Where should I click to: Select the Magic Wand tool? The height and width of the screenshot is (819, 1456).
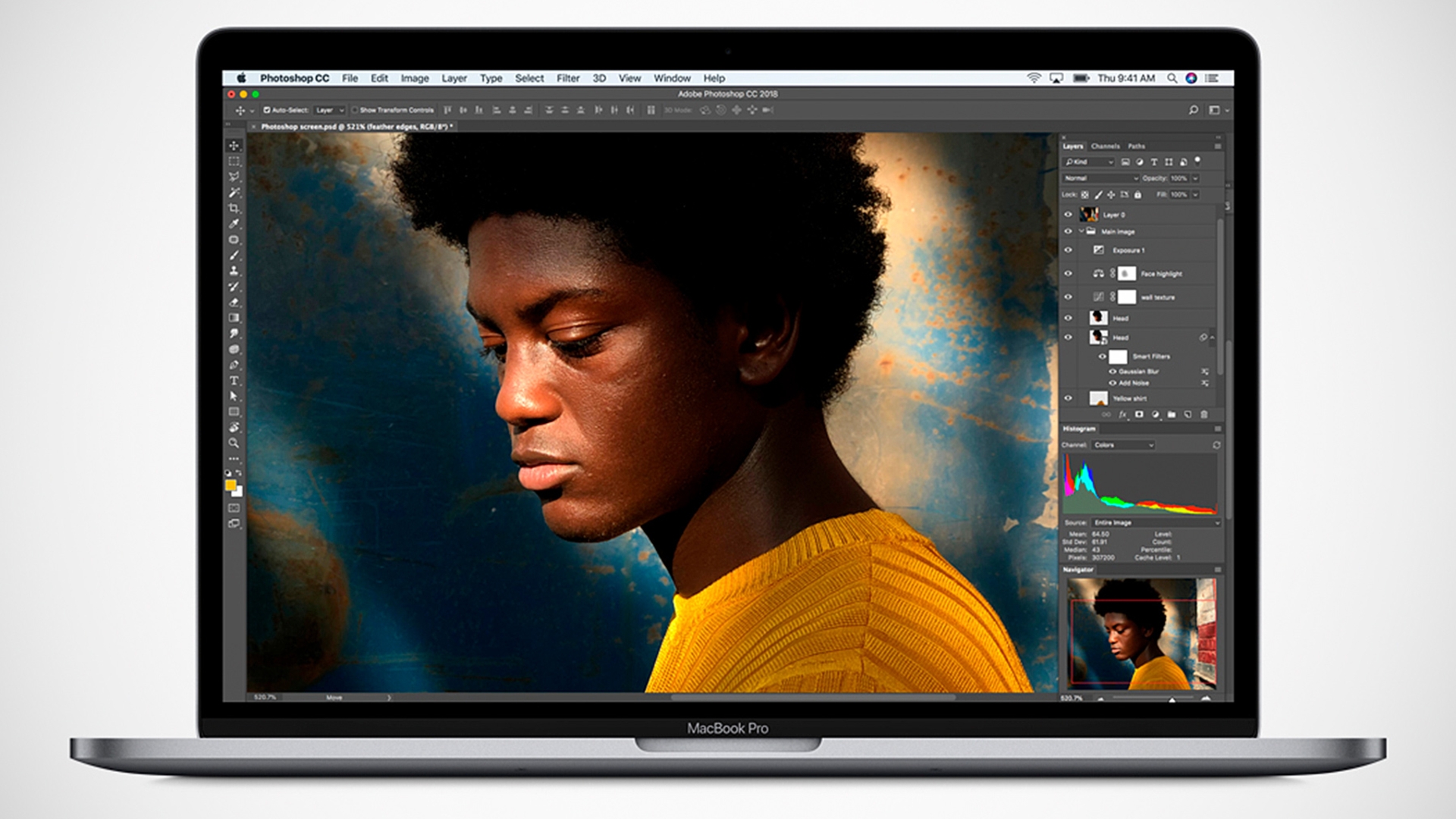pyautogui.click(x=234, y=193)
